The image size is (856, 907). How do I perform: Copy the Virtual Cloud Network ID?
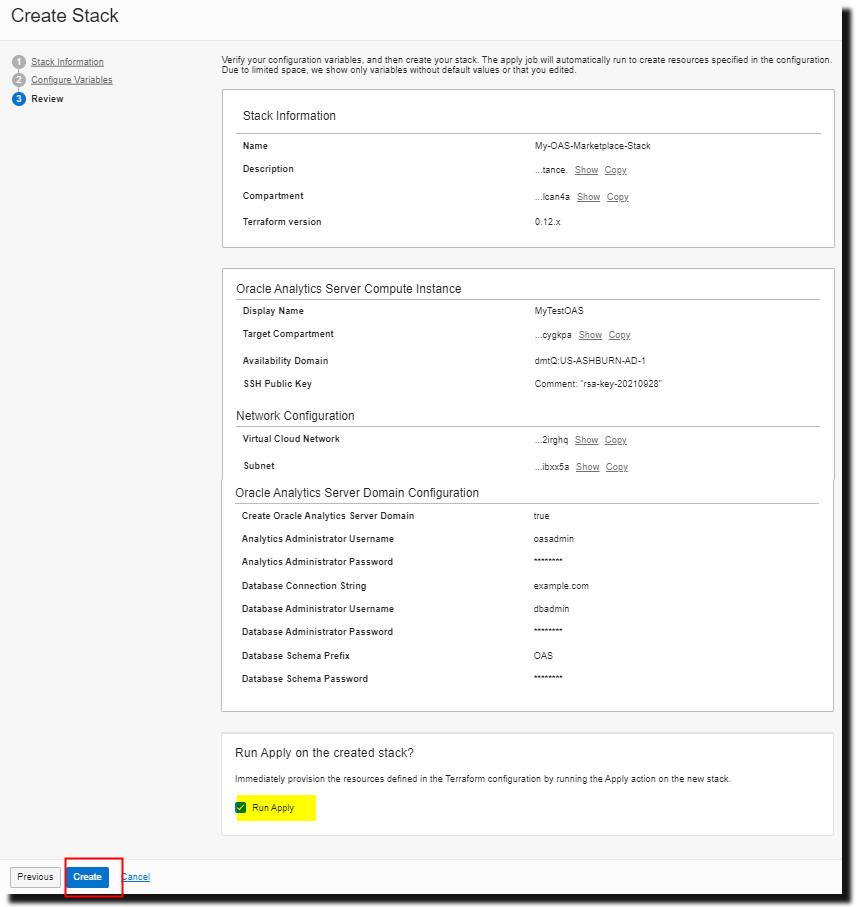615,440
